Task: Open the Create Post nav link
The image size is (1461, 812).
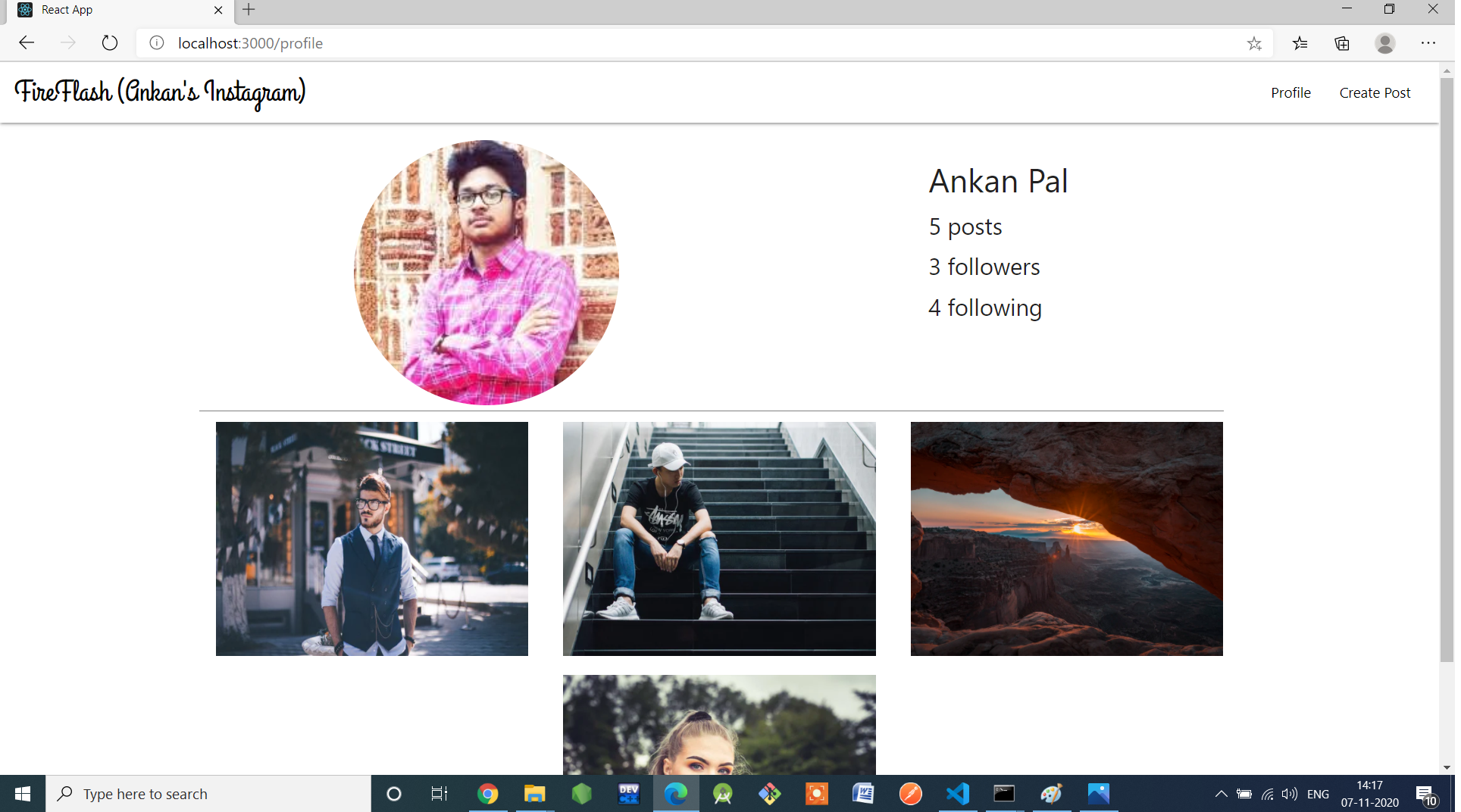Action: click(1375, 92)
